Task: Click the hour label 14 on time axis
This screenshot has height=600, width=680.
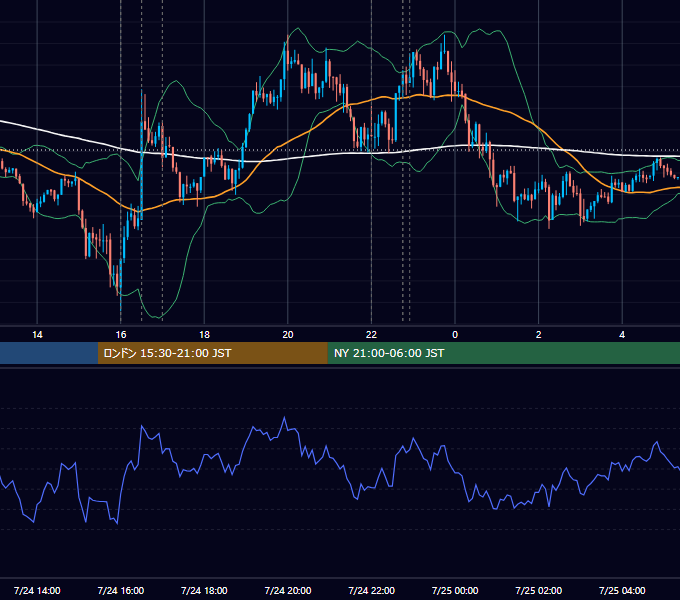Action: click(x=37, y=335)
